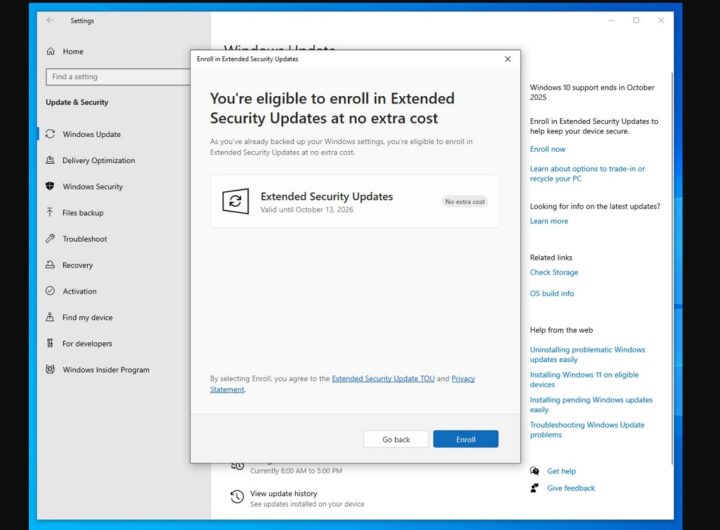720x530 pixels.
Task: Click the Windows Update sync icon in sidebar
Action: (50, 134)
